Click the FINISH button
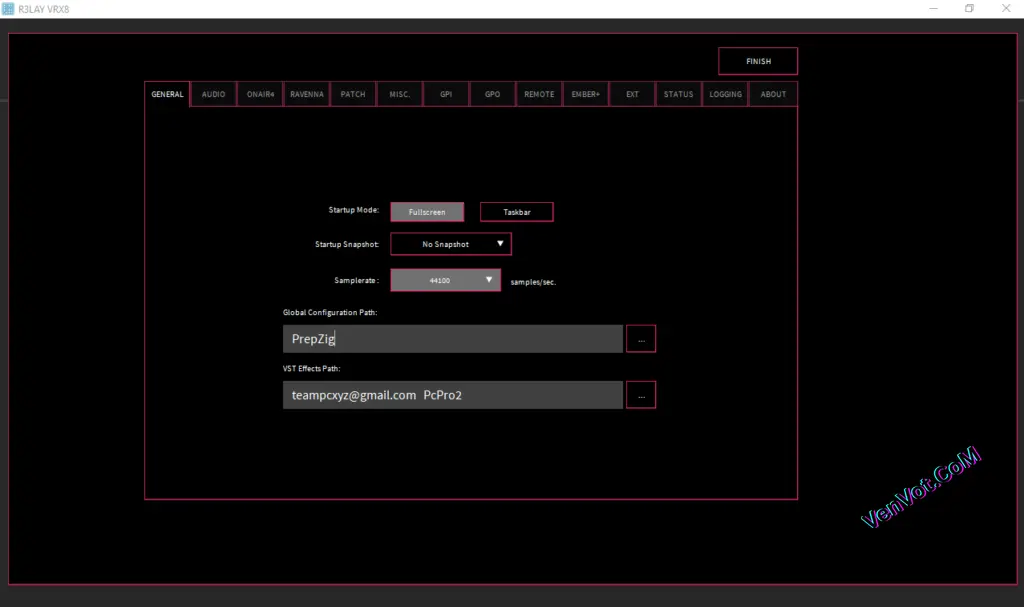Screen dimensions: 1024x607 [x=758, y=61]
